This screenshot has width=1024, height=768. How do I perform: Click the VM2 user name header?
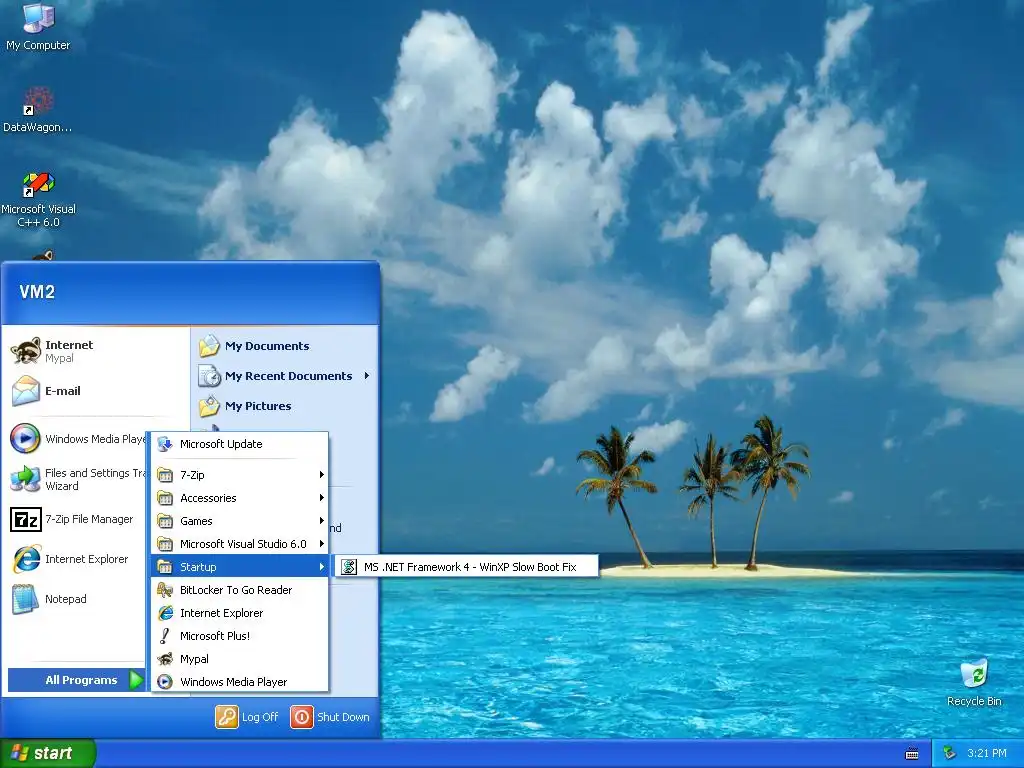(37, 291)
